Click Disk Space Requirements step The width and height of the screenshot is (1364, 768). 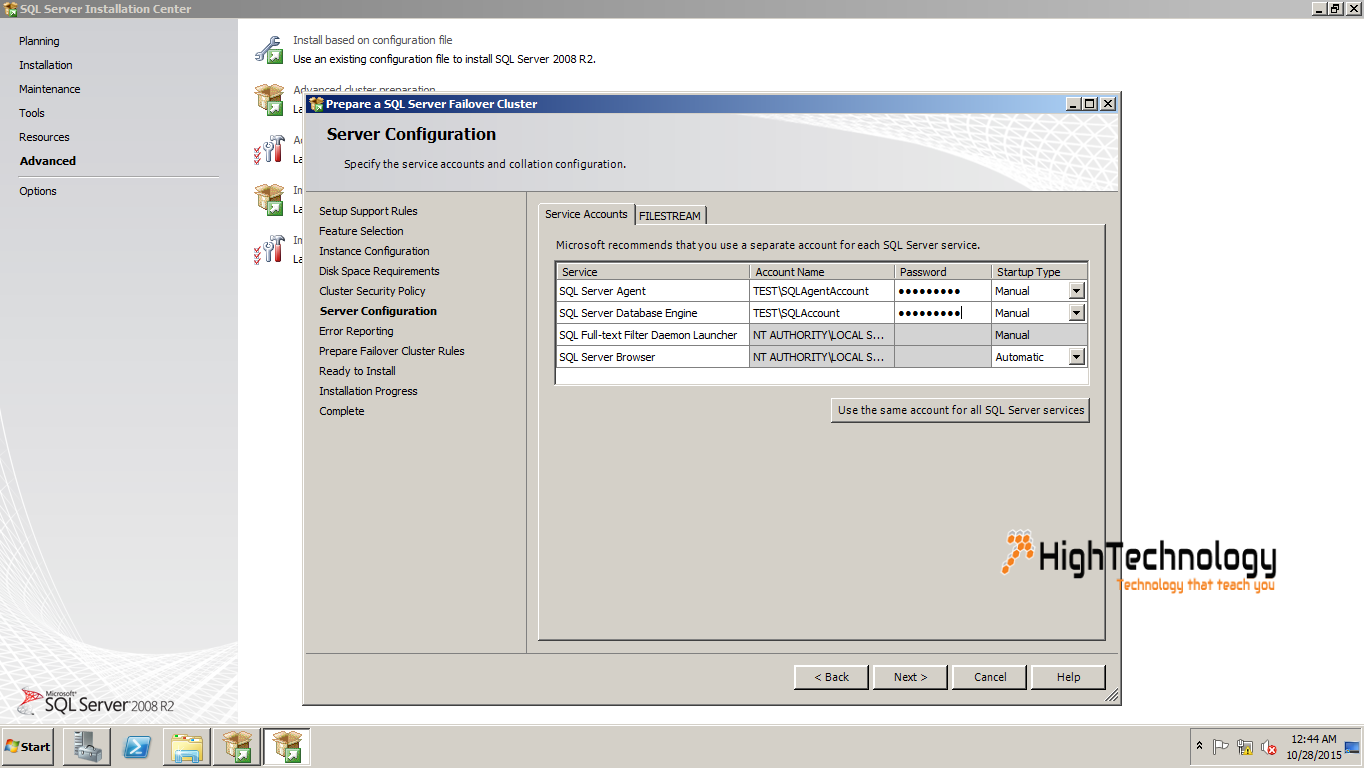tap(379, 271)
